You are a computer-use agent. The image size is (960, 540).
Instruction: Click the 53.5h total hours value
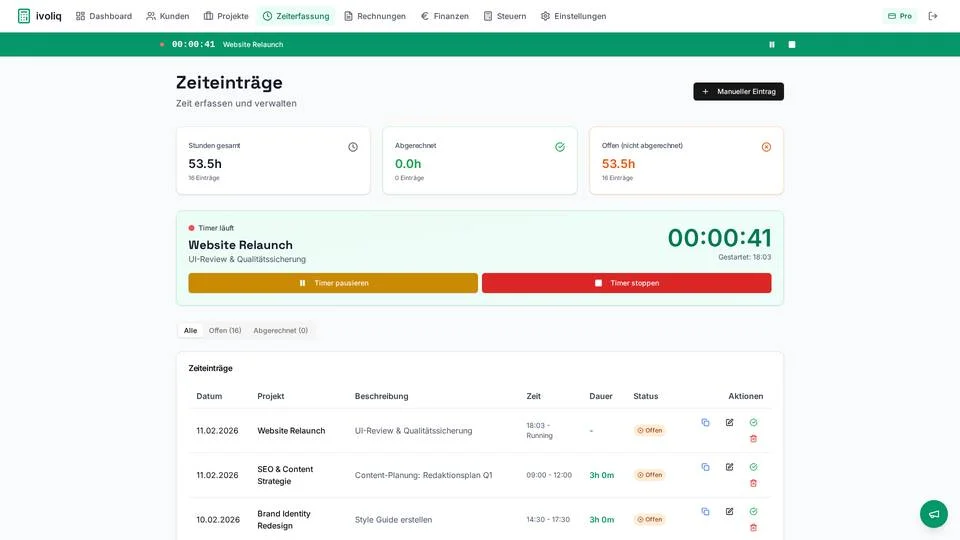click(205, 163)
